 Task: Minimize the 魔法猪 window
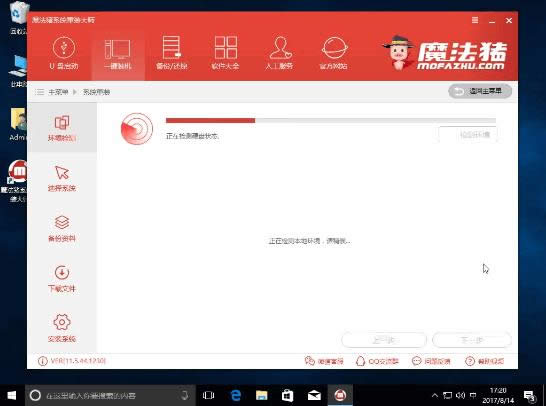tap(492, 21)
